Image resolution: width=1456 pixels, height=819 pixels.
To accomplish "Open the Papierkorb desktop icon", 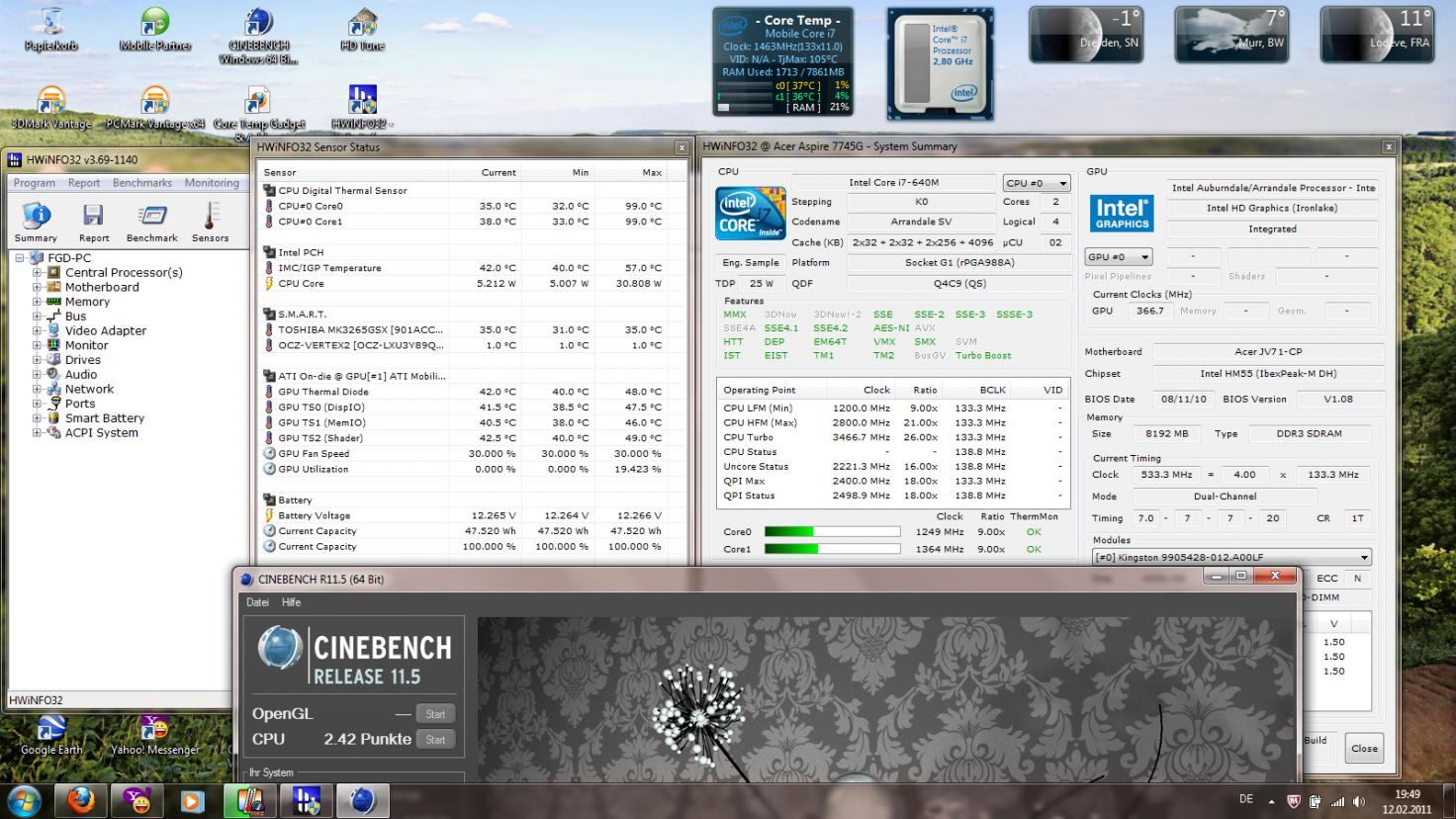I will pos(51,30).
